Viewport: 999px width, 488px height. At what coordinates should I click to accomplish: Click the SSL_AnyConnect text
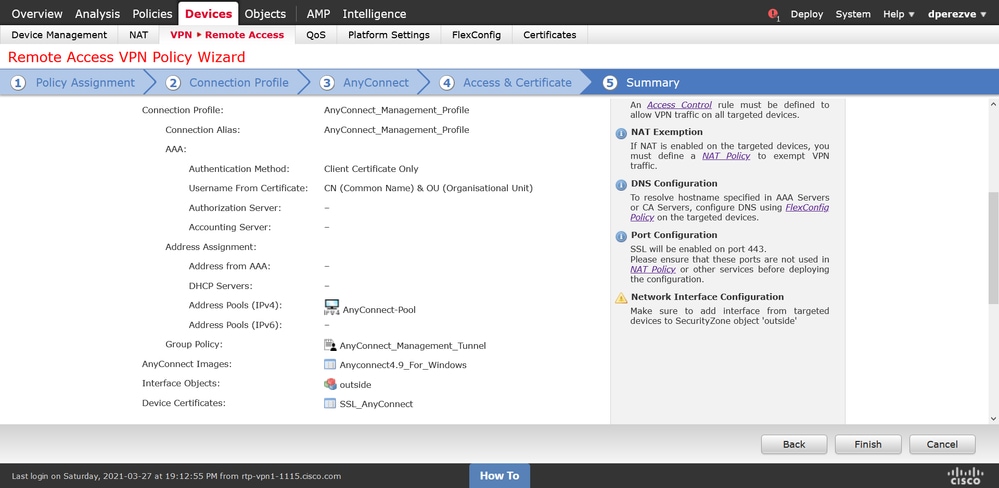(x=376, y=404)
